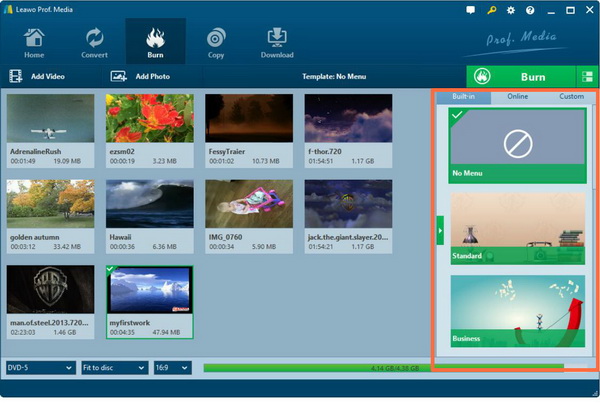Click the 10.73 MB size text
This screenshot has height=403, width=600.
point(266,161)
